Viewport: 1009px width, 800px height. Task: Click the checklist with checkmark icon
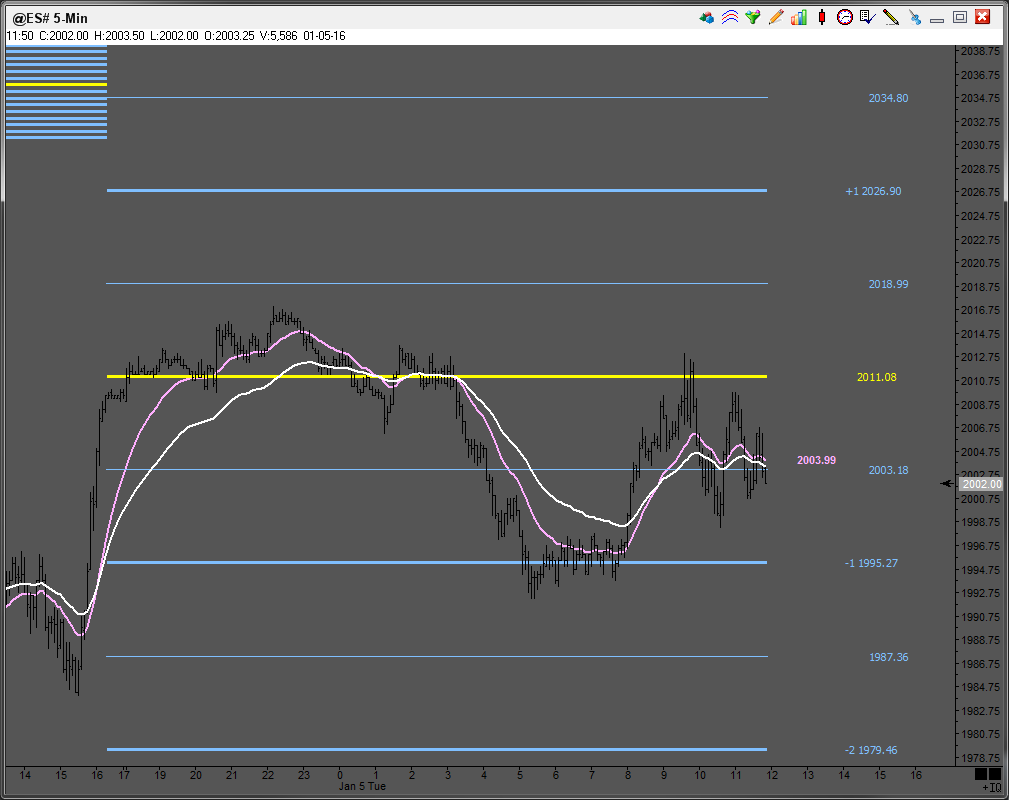point(867,17)
